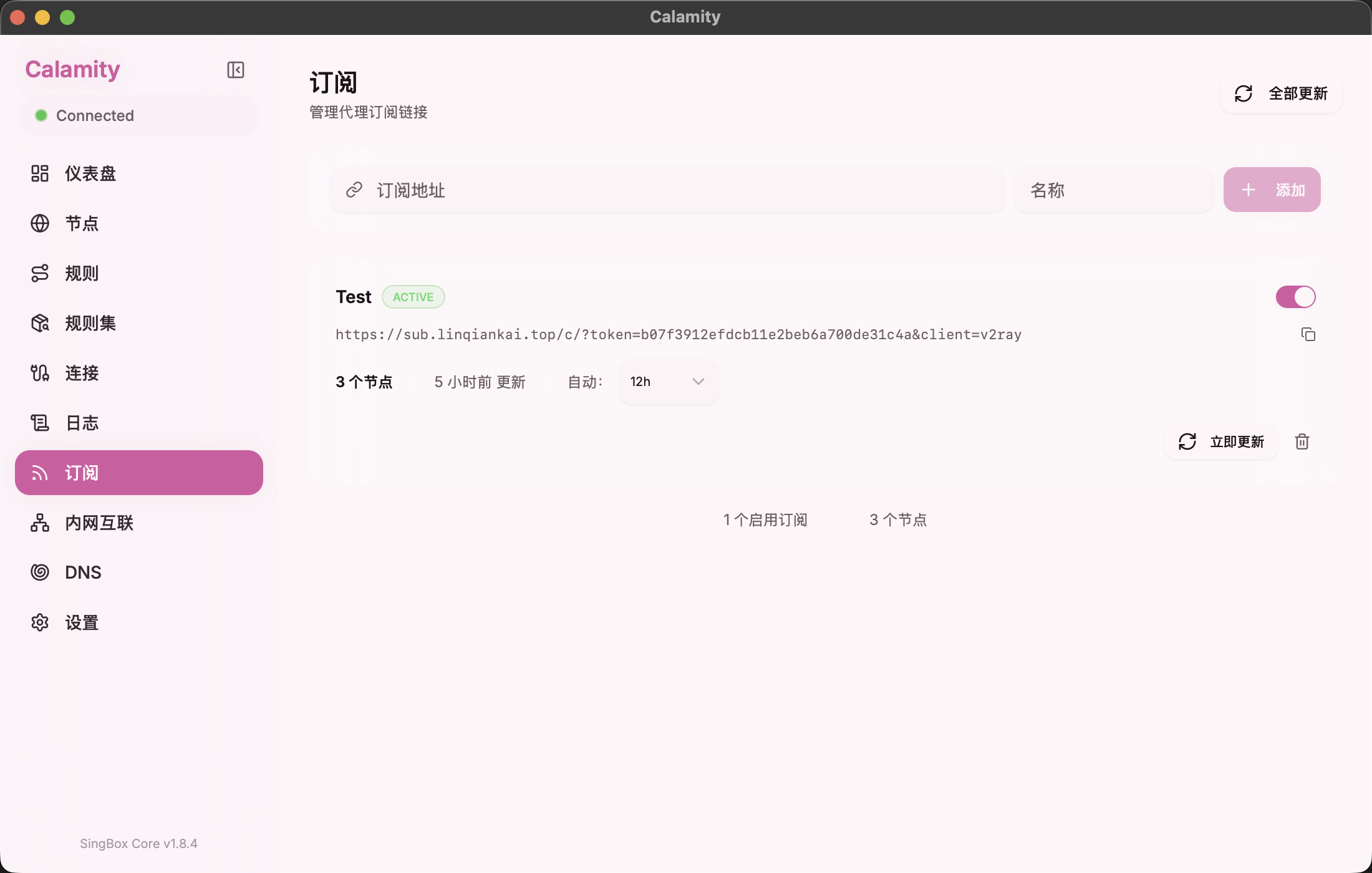The image size is (1372, 873).
Task: Click the 订阅地址 URL input field
Action: [666, 190]
